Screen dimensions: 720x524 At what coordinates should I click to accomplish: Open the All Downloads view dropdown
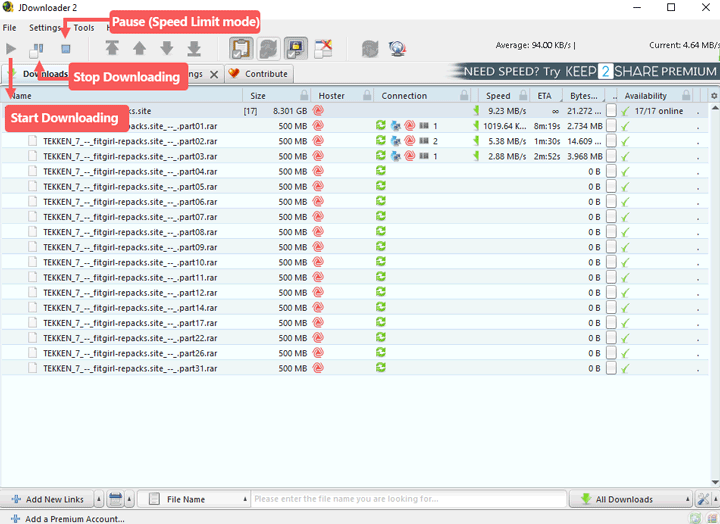[630, 499]
